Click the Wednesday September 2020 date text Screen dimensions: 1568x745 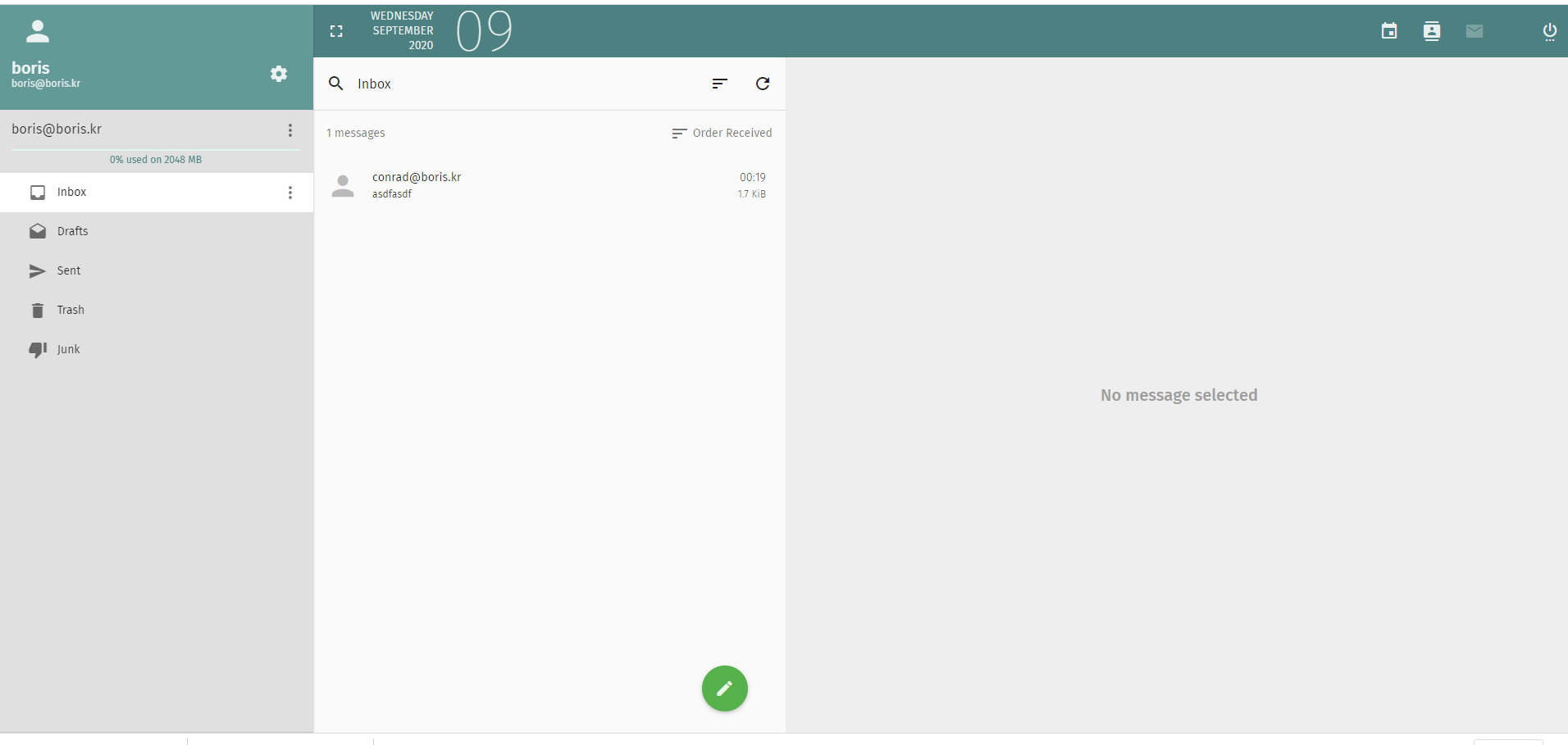click(x=402, y=31)
